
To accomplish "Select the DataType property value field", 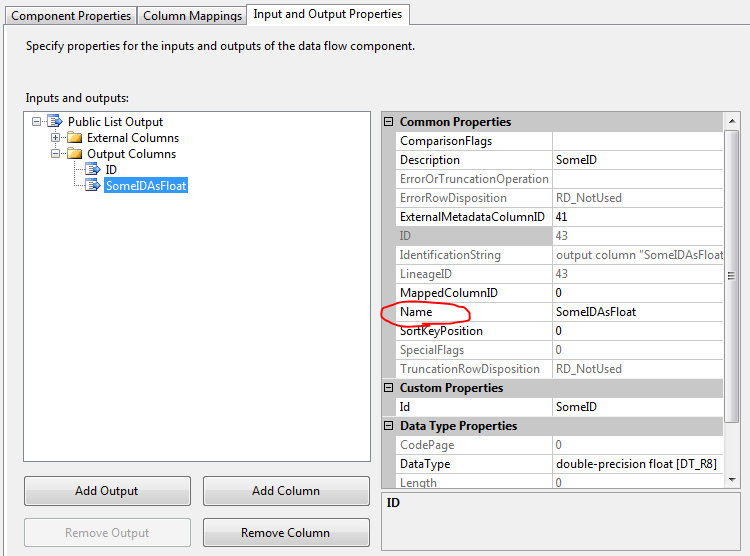I will (x=637, y=464).
